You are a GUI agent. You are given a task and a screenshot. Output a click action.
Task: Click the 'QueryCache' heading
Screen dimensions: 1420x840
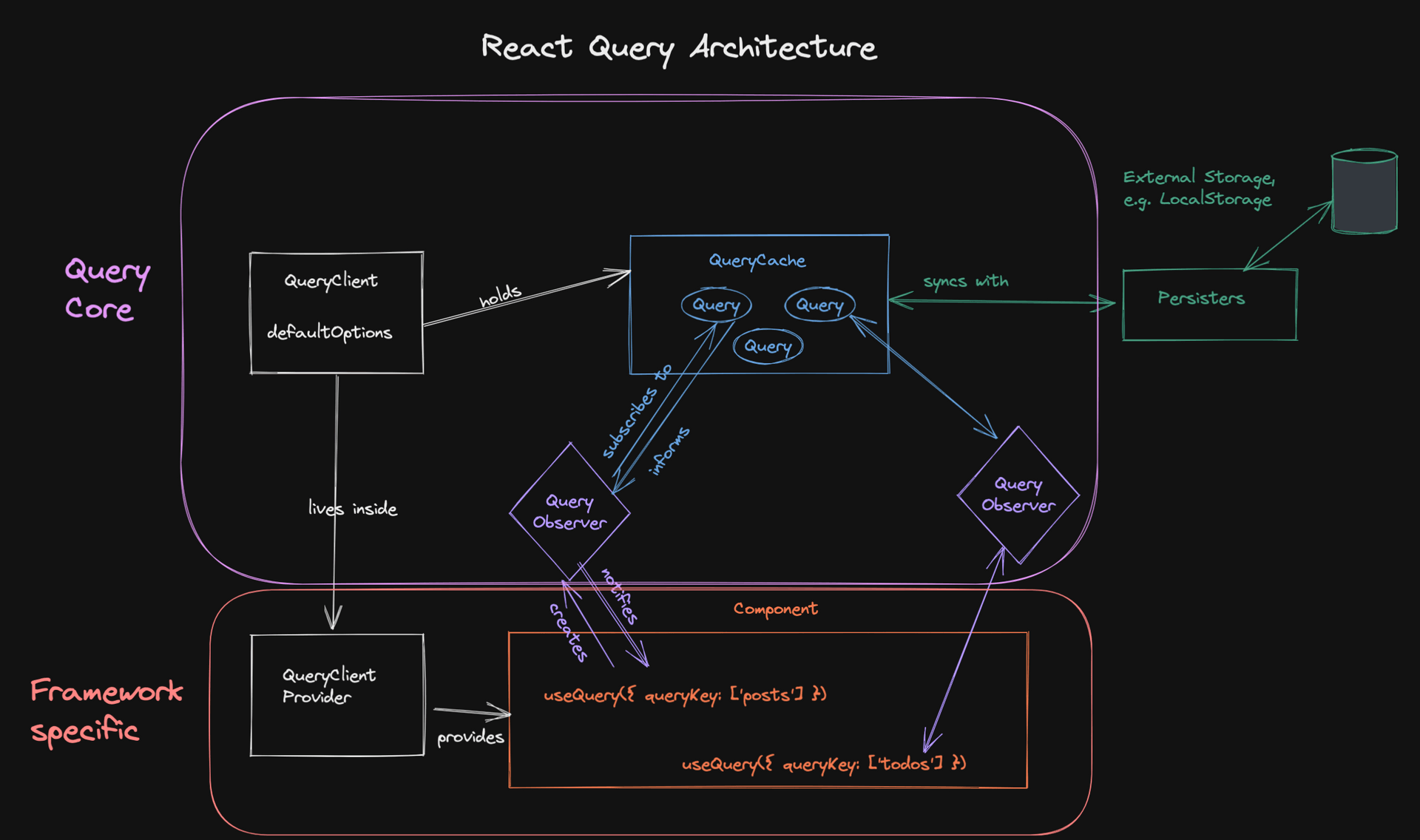coord(757,260)
